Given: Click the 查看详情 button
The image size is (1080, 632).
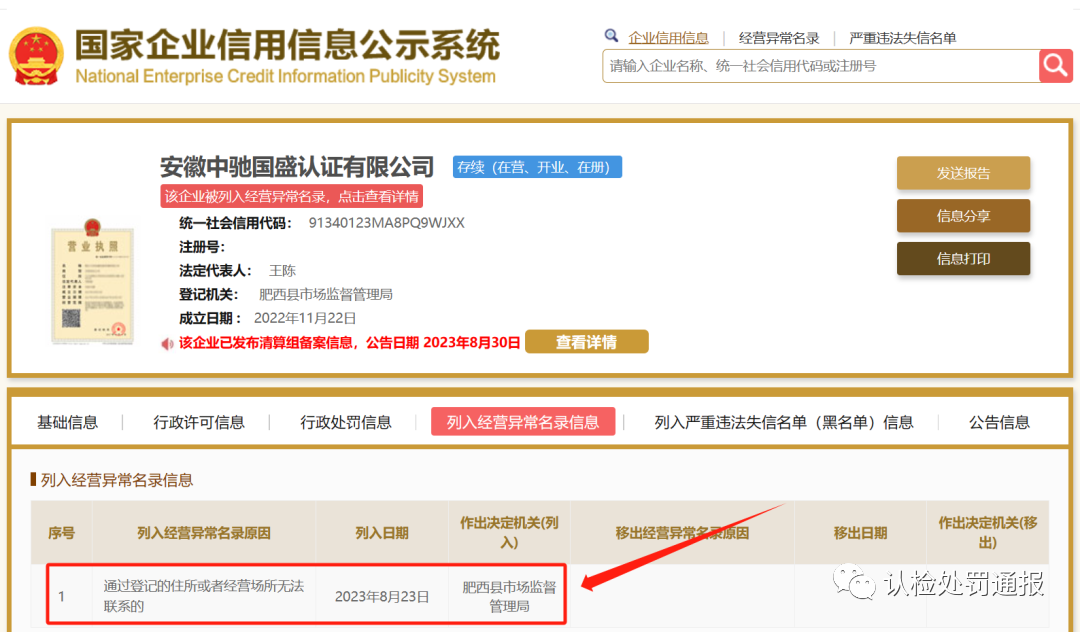Looking at the screenshot, I should click(586, 341).
